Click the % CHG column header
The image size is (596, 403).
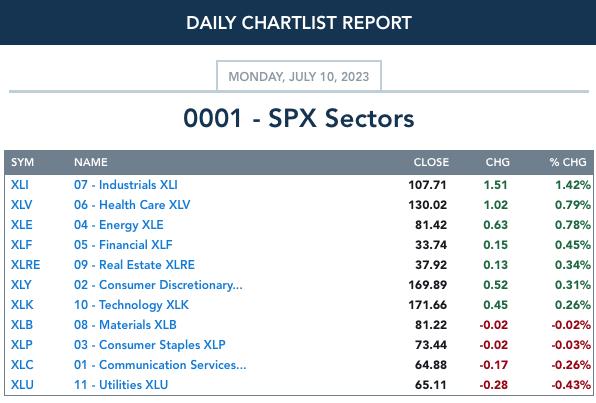(x=567, y=162)
